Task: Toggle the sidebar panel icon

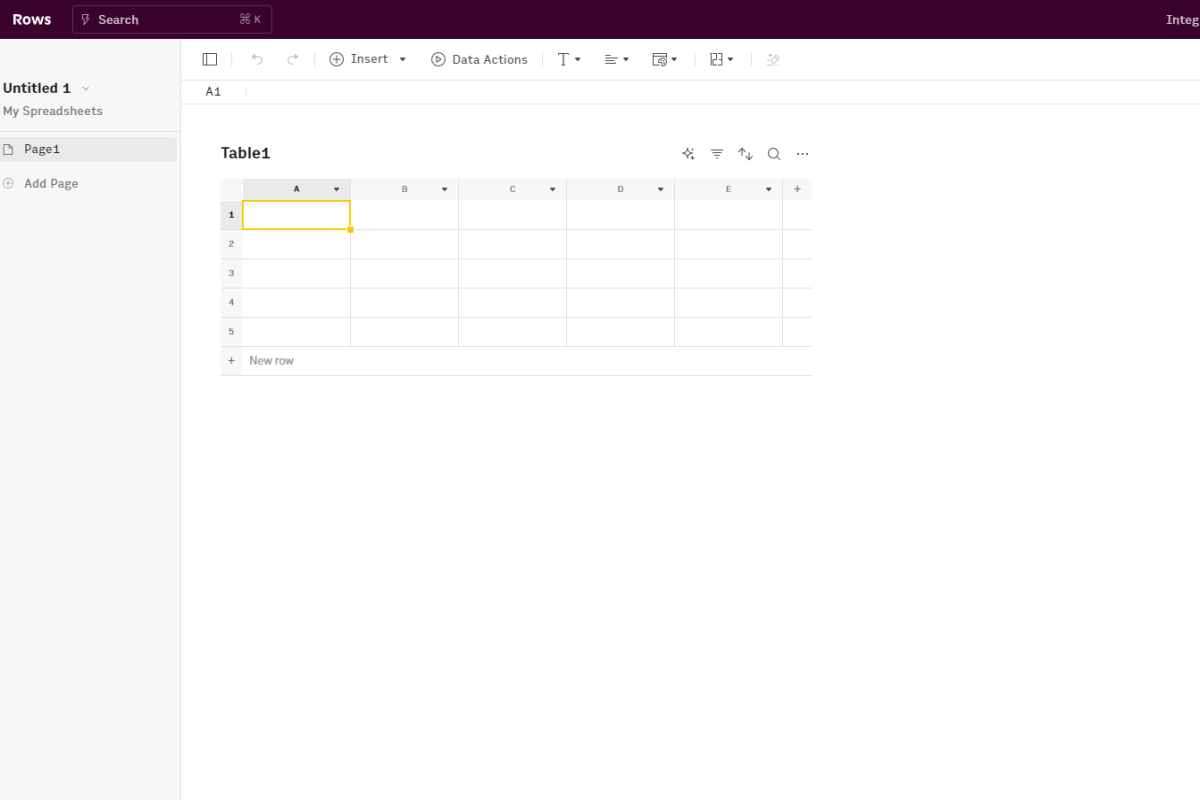Action: coord(210,60)
